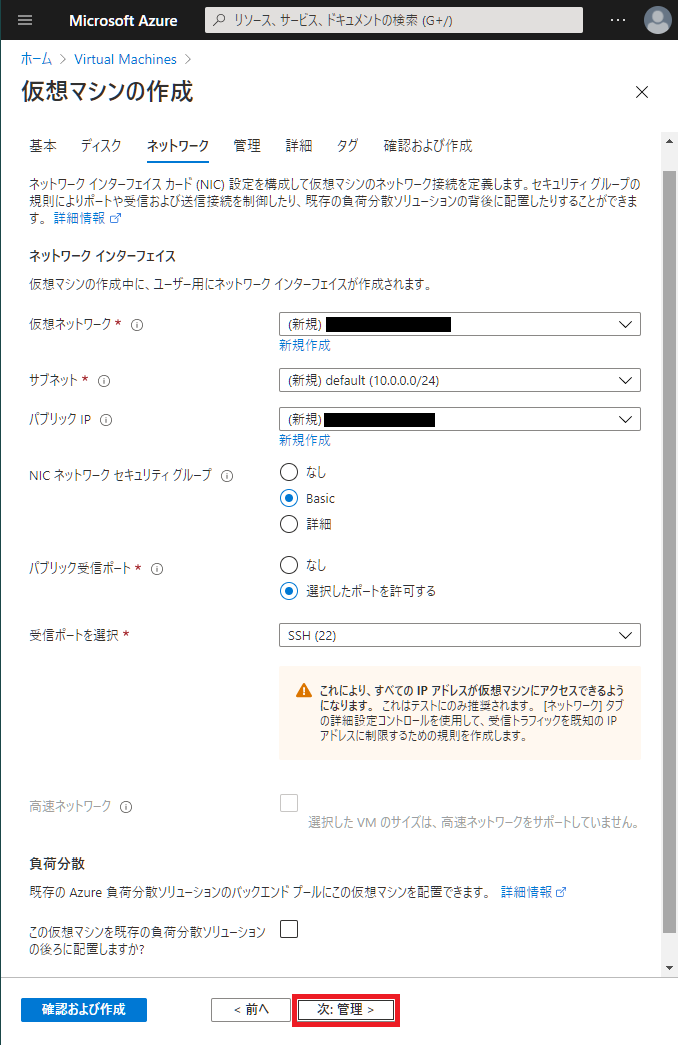Open the top bar ellipsis menu
The image size is (678, 1045).
point(618,20)
